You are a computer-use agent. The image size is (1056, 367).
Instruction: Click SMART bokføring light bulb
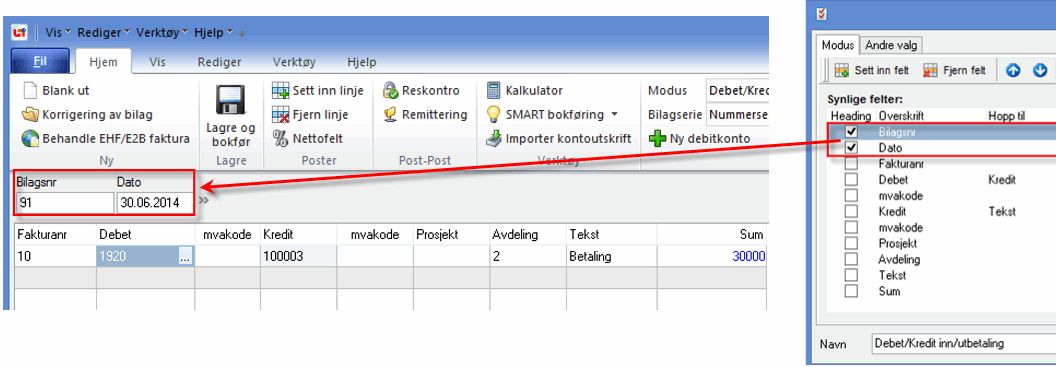coord(494,114)
